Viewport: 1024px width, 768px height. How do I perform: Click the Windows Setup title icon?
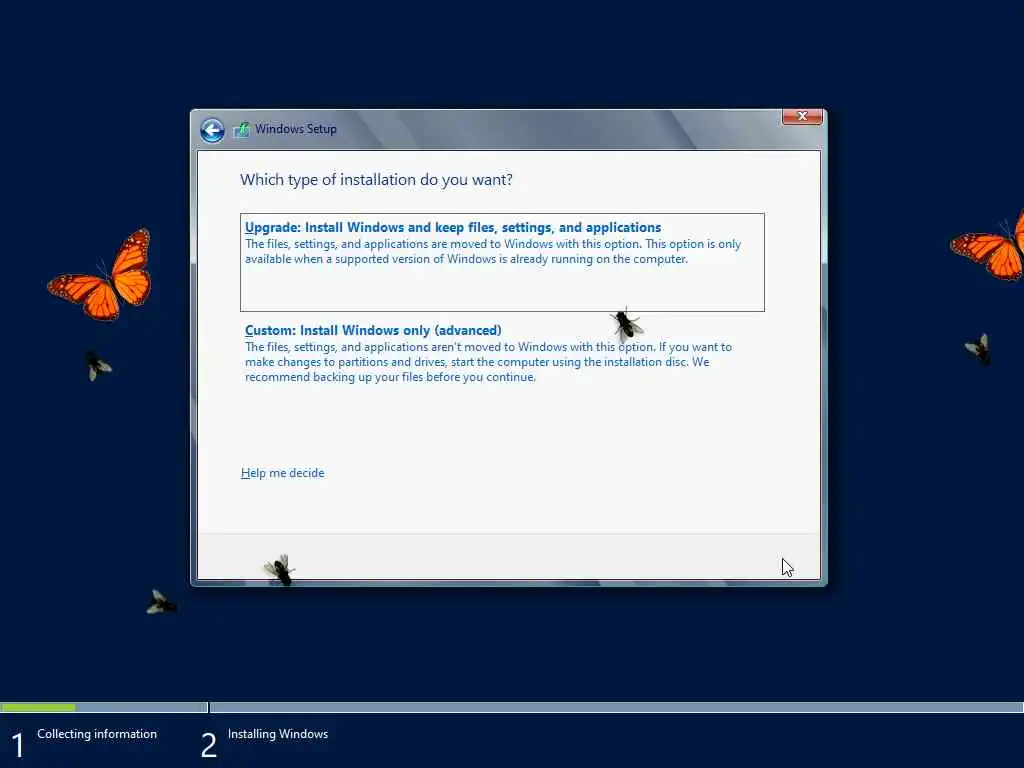[x=242, y=129]
